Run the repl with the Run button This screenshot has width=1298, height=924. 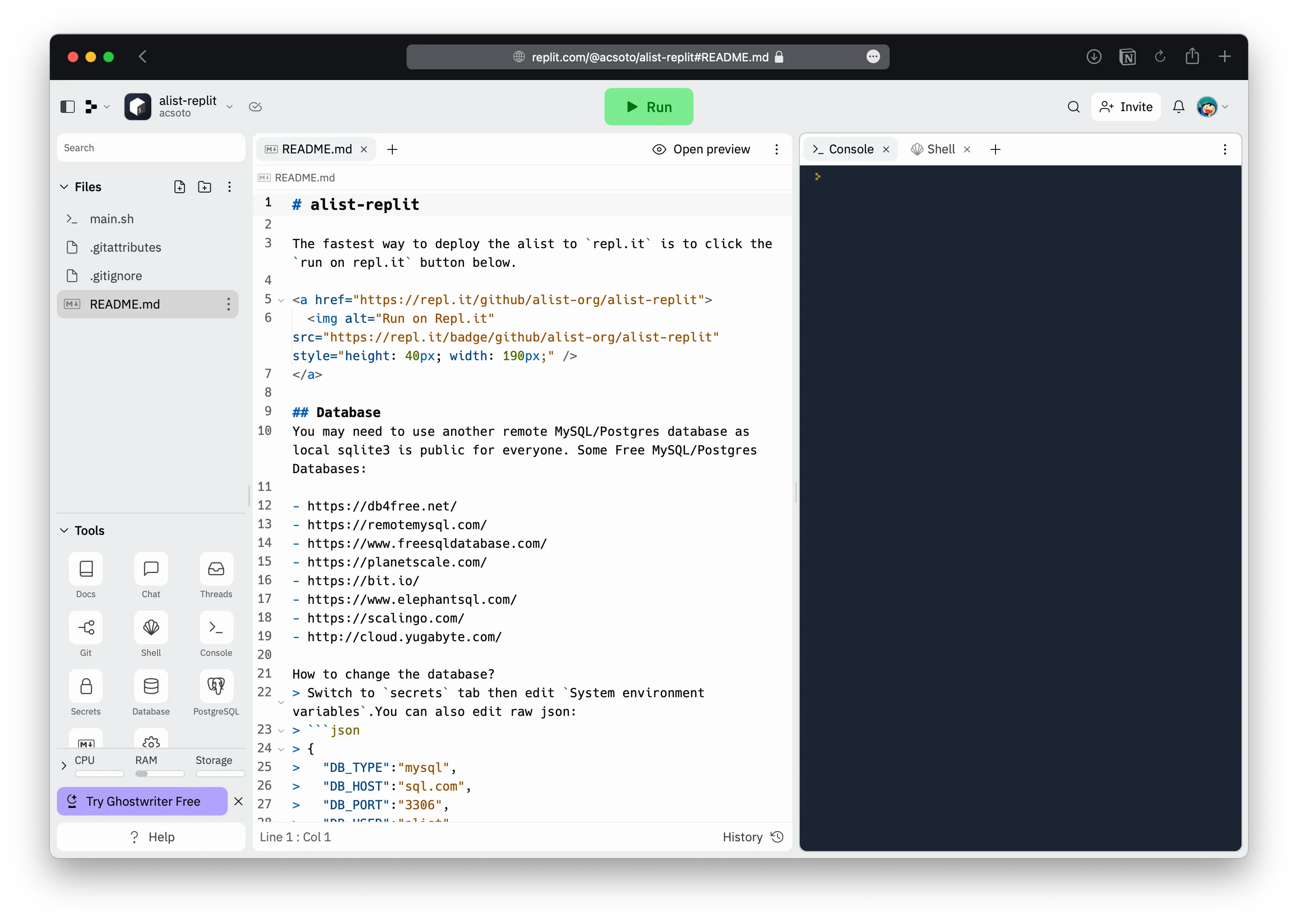click(x=648, y=107)
